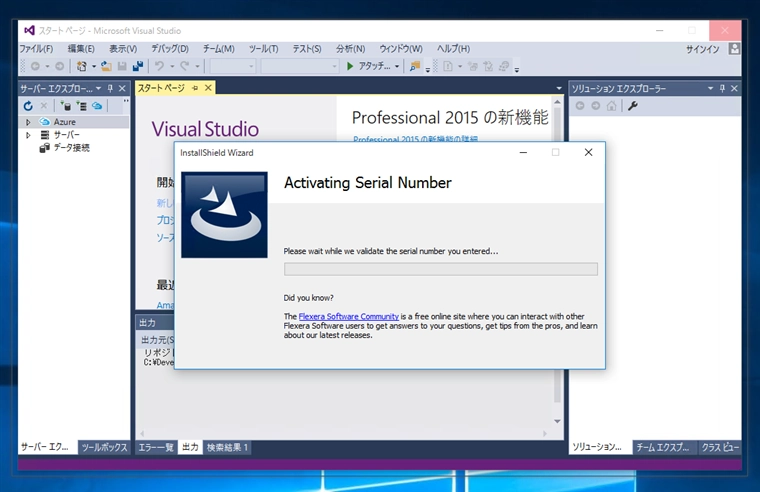Click the Save icon in toolbar
The height and width of the screenshot is (492, 760).
[x=122, y=66]
